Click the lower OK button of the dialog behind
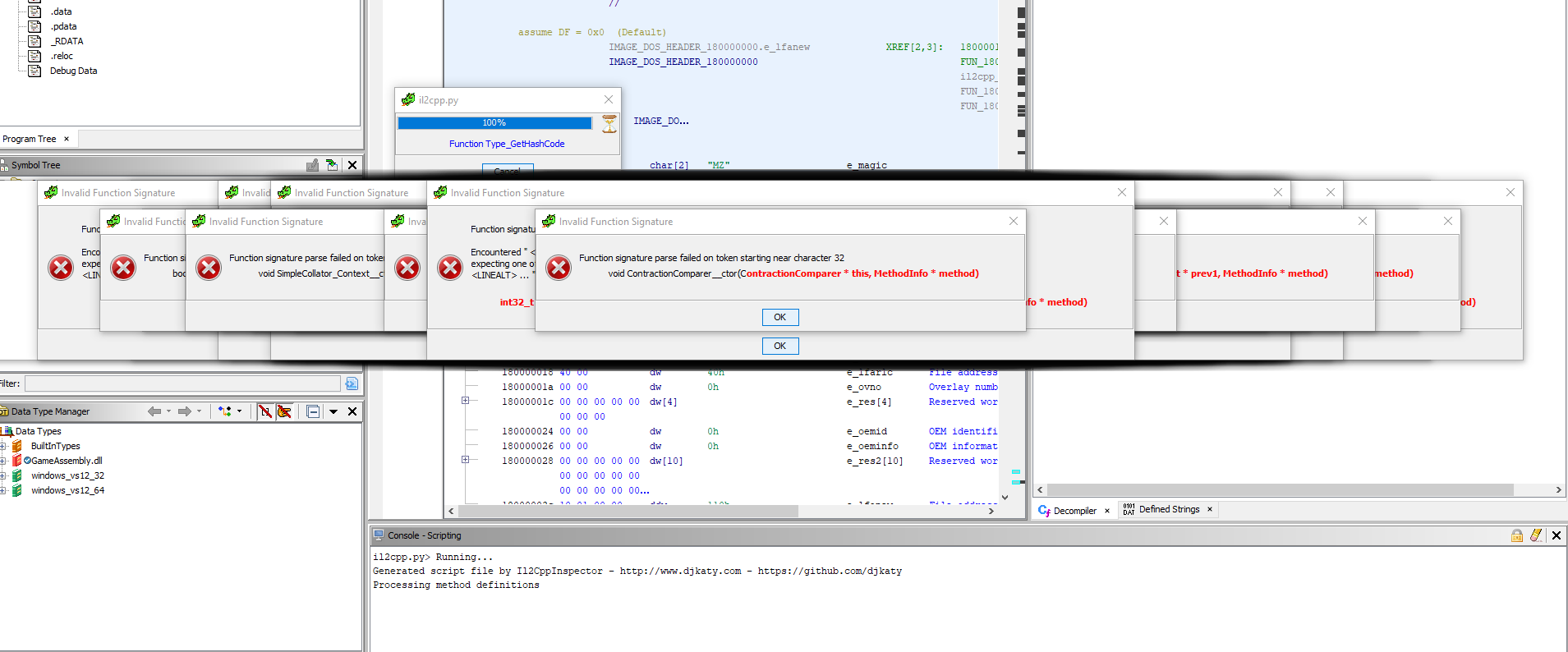1568x652 pixels. (x=779, y=346)
